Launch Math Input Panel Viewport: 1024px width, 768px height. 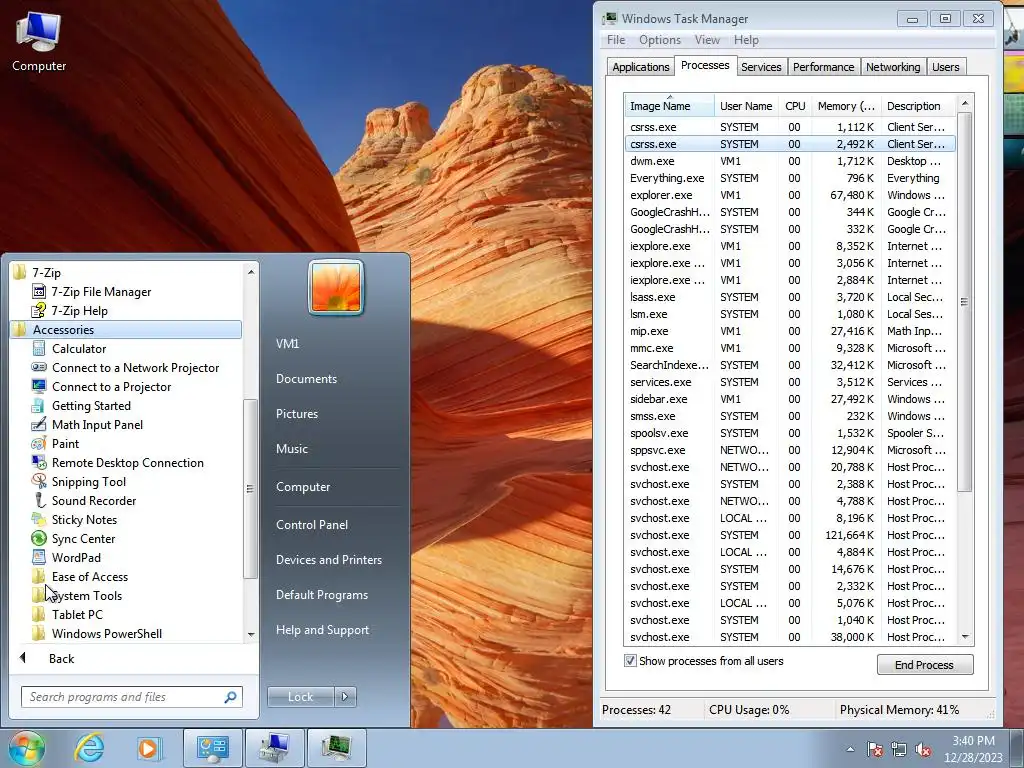pos(97,424)
